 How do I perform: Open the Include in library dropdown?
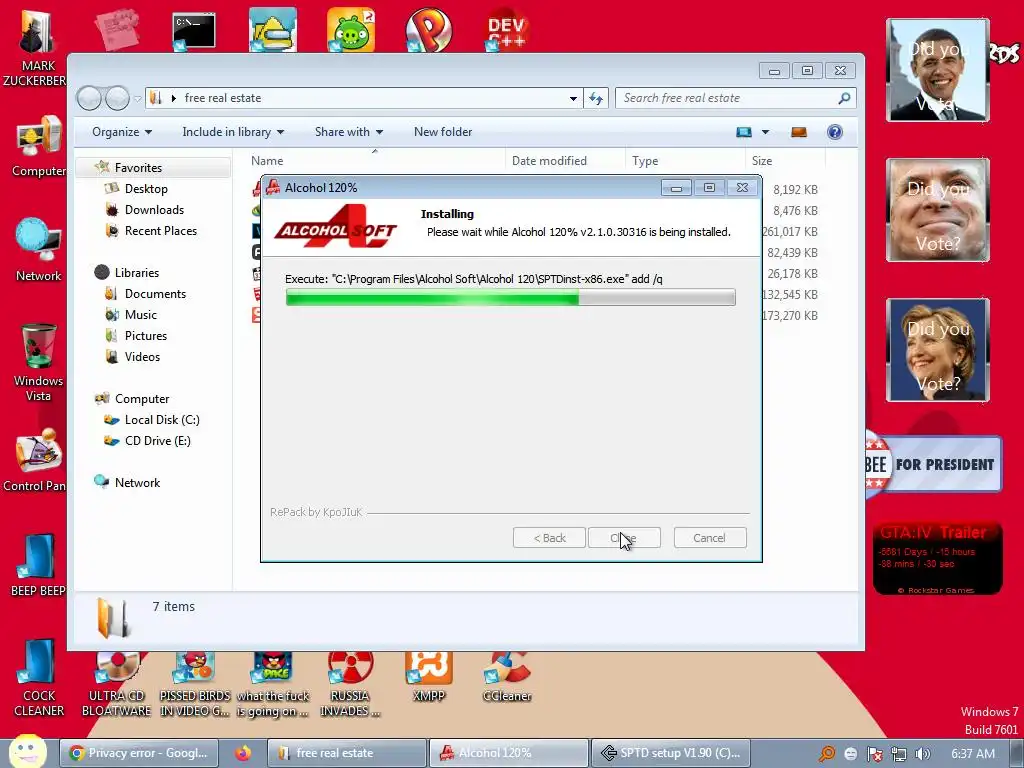coord(232,132)
